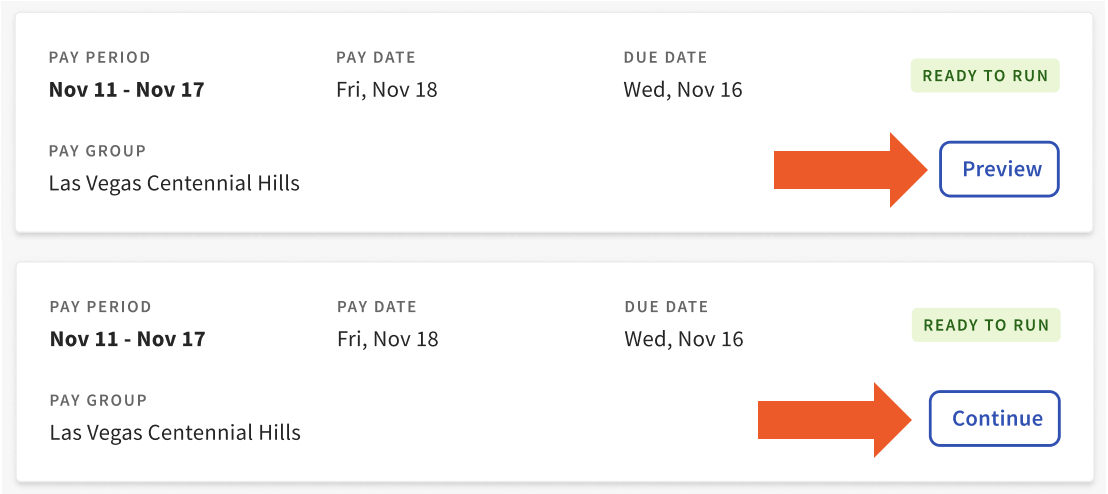Viewport: 1108px width, 494px height.
Task: Click the PAY PERIOD label in the top card
Action: point(100,58)
